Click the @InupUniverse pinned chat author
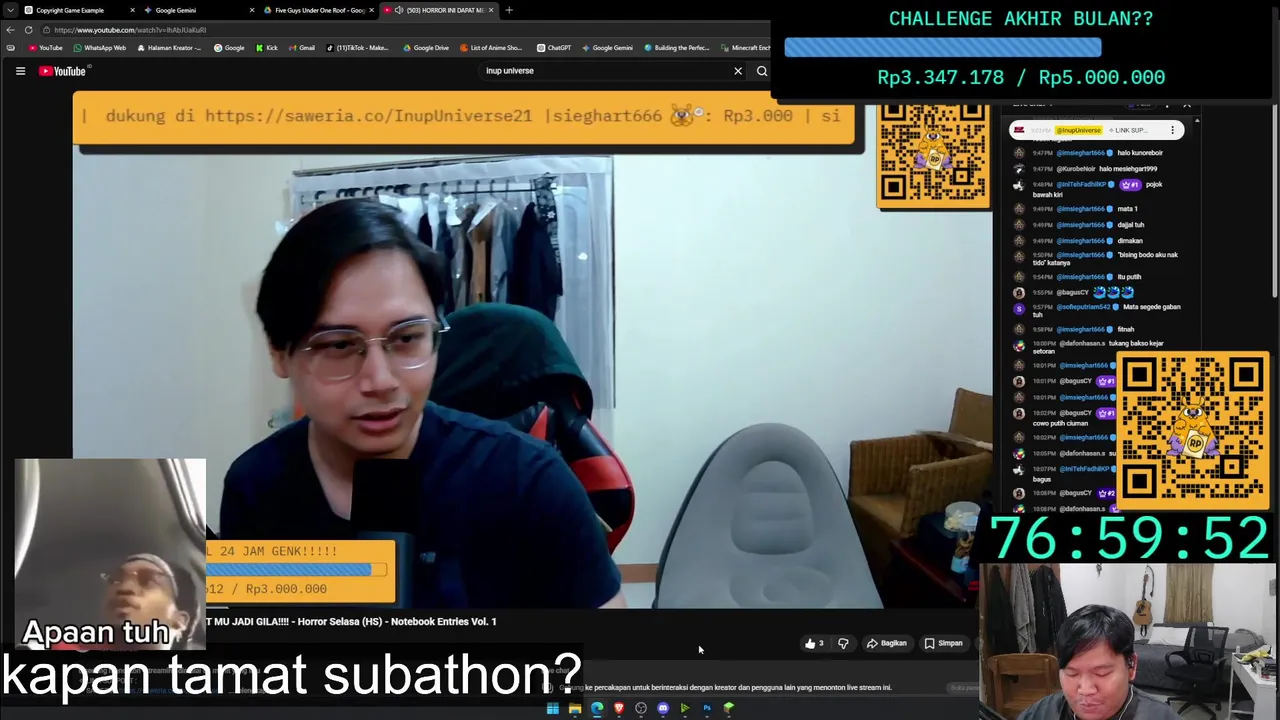Viewport: 1280px width, 720px height. pos(1079,130)
